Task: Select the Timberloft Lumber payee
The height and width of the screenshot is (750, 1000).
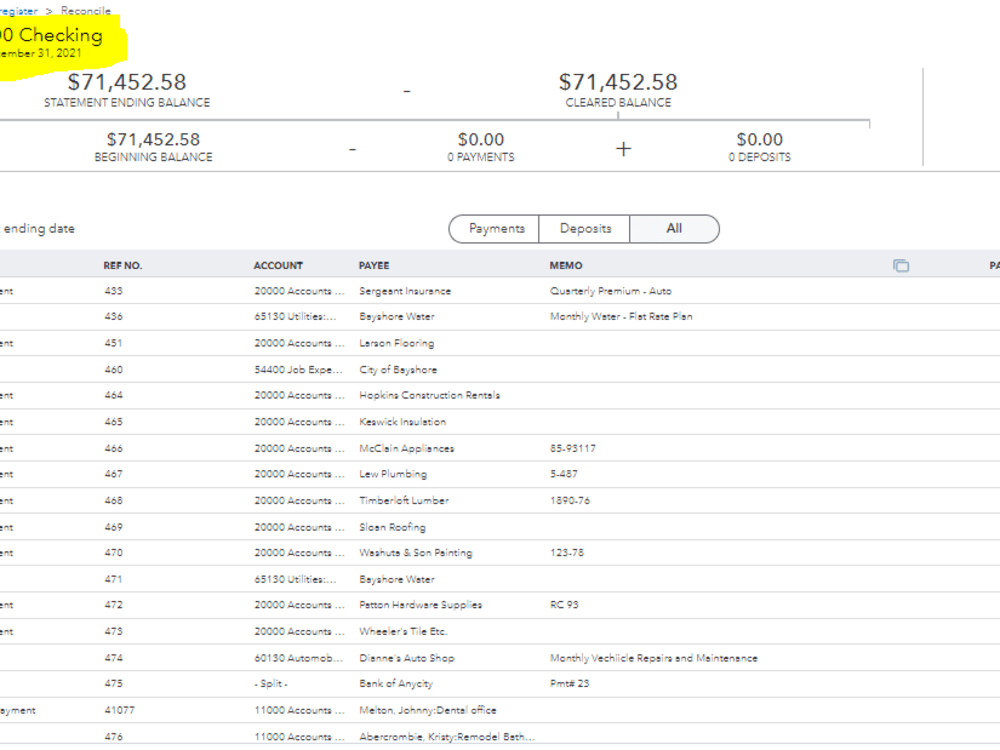Action: tap(404, 501)
